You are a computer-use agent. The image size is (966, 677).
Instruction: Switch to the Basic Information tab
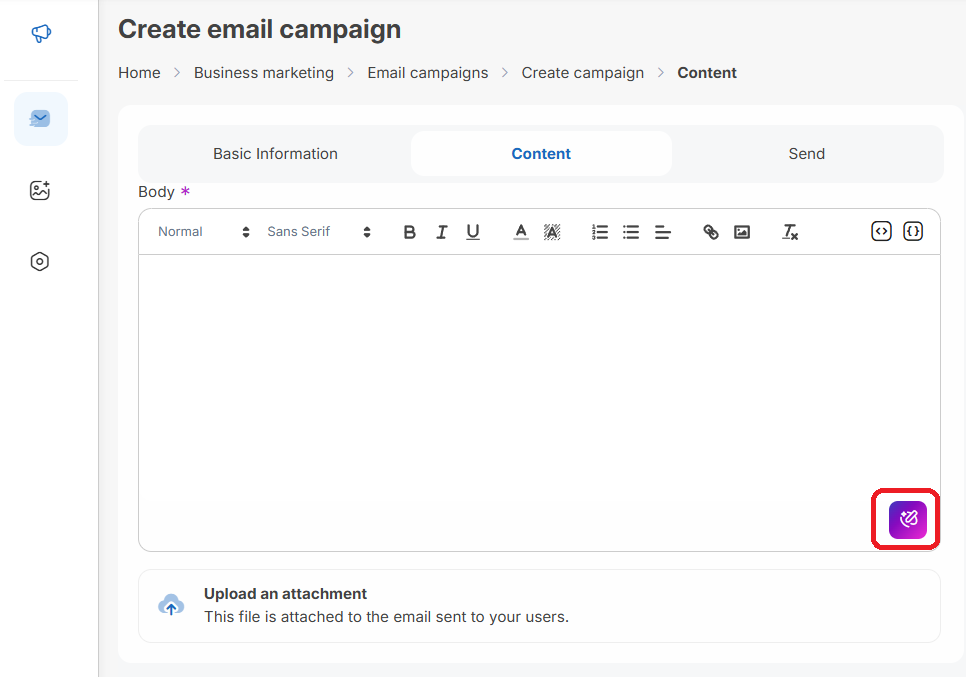(x=275, y=154)
